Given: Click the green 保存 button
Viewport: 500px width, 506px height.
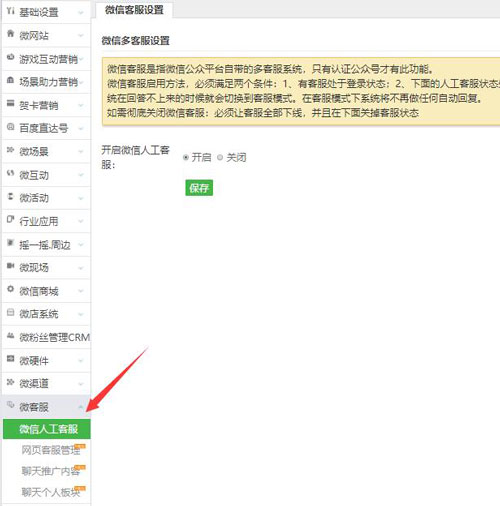Looking at the screenshot, I should pos(199,188).
